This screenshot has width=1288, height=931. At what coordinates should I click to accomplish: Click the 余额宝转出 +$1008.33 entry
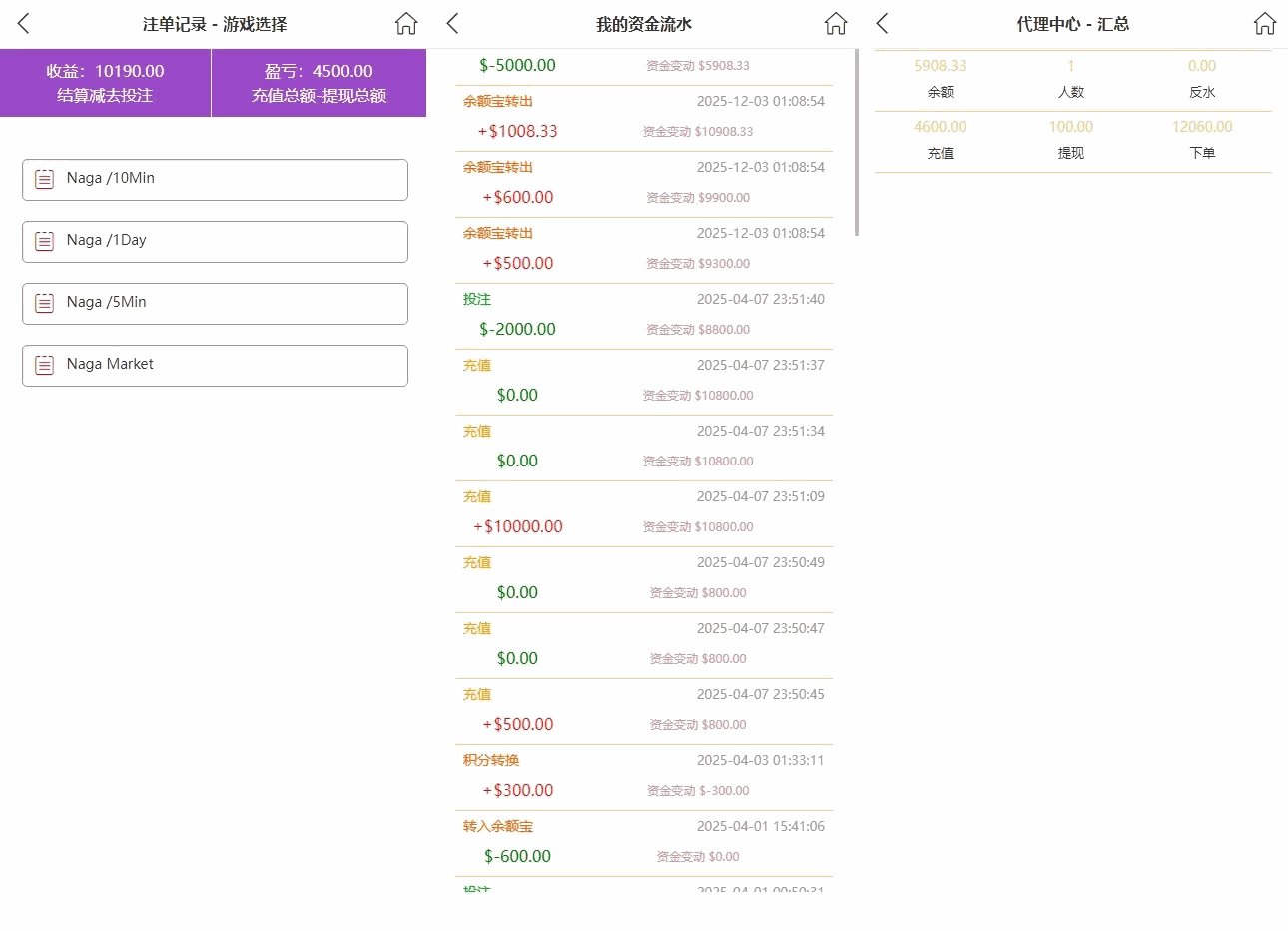click(x=644, y=116)
